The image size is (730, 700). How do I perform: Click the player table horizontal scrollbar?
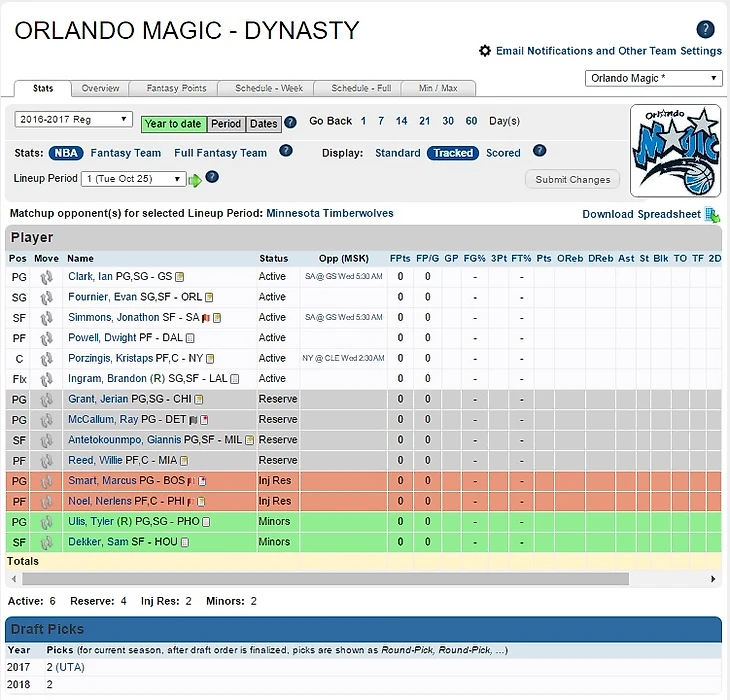325,579
